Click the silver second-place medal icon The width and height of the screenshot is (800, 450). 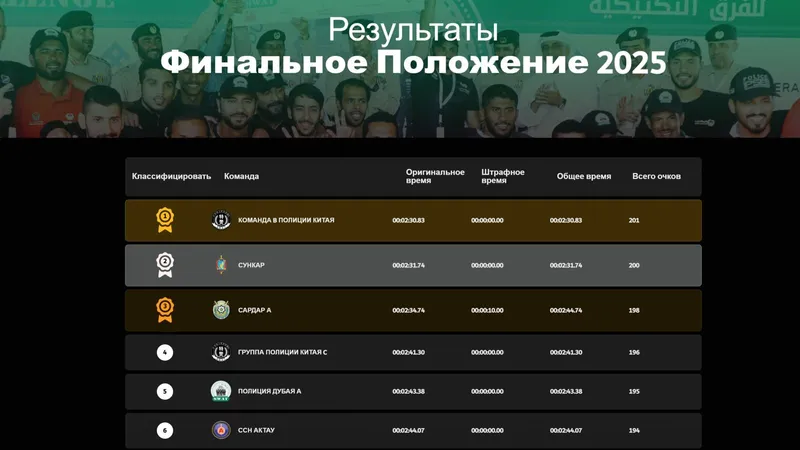coord(165,265)
